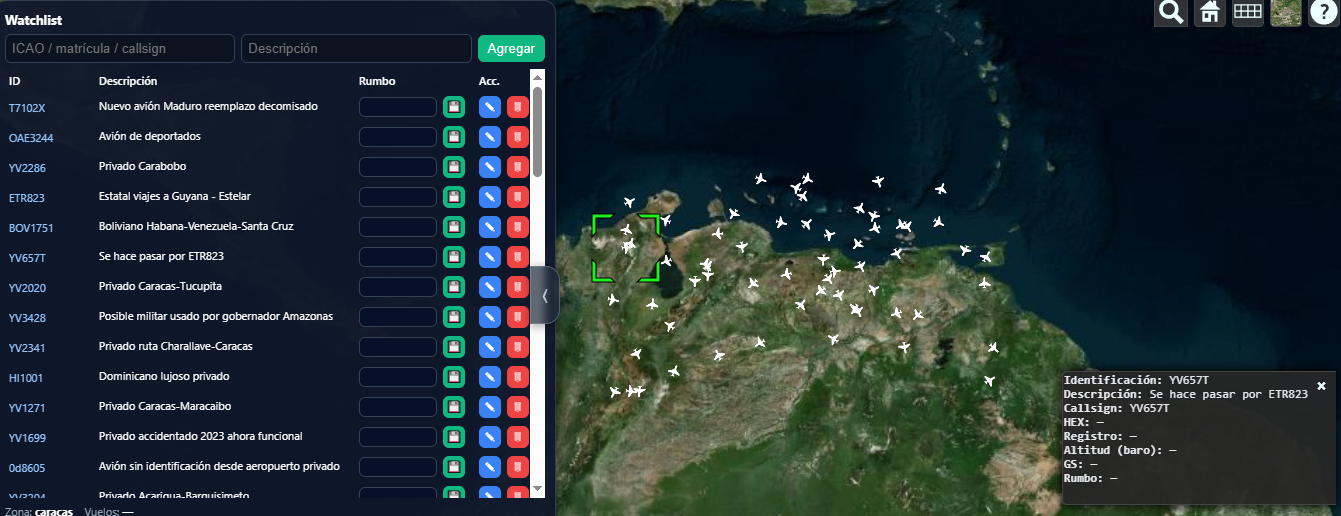Click the 'Rumbo' column header
The height and width of the screenshot is (516, 1341).
click(377, 81)
